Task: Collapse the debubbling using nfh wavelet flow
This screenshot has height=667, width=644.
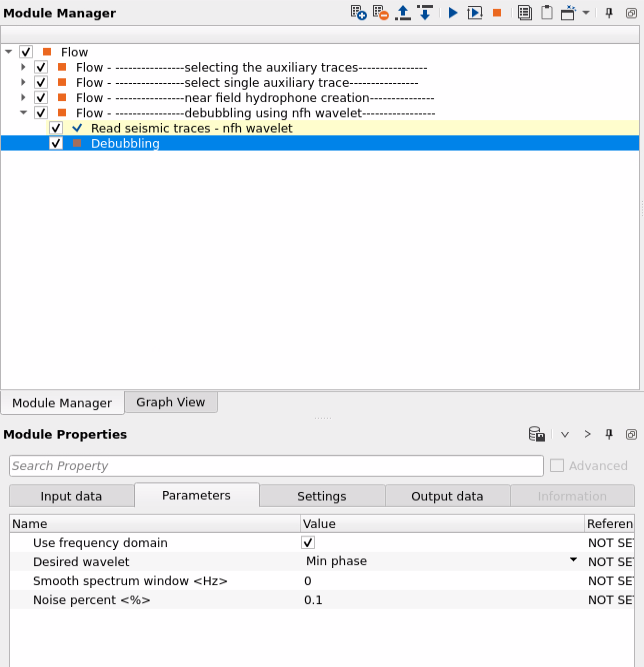Action: coord(25,113)
